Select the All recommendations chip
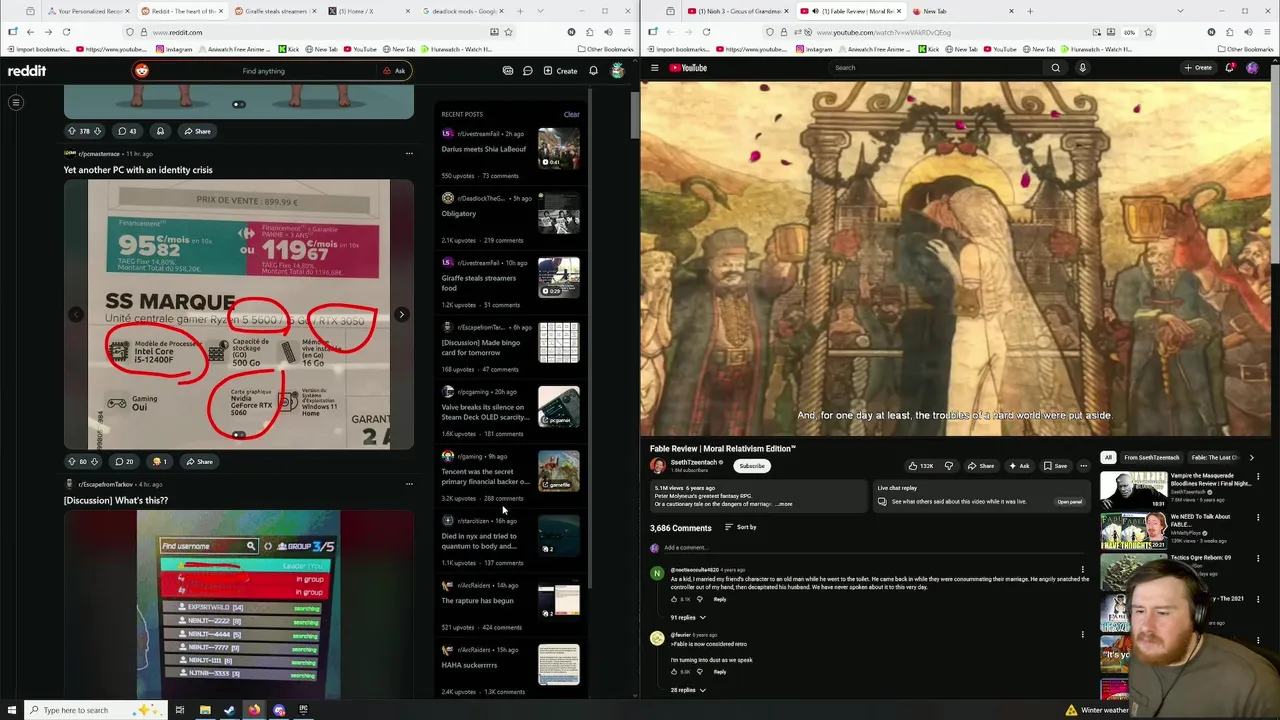The image size is (1280, 720). 1108,457
